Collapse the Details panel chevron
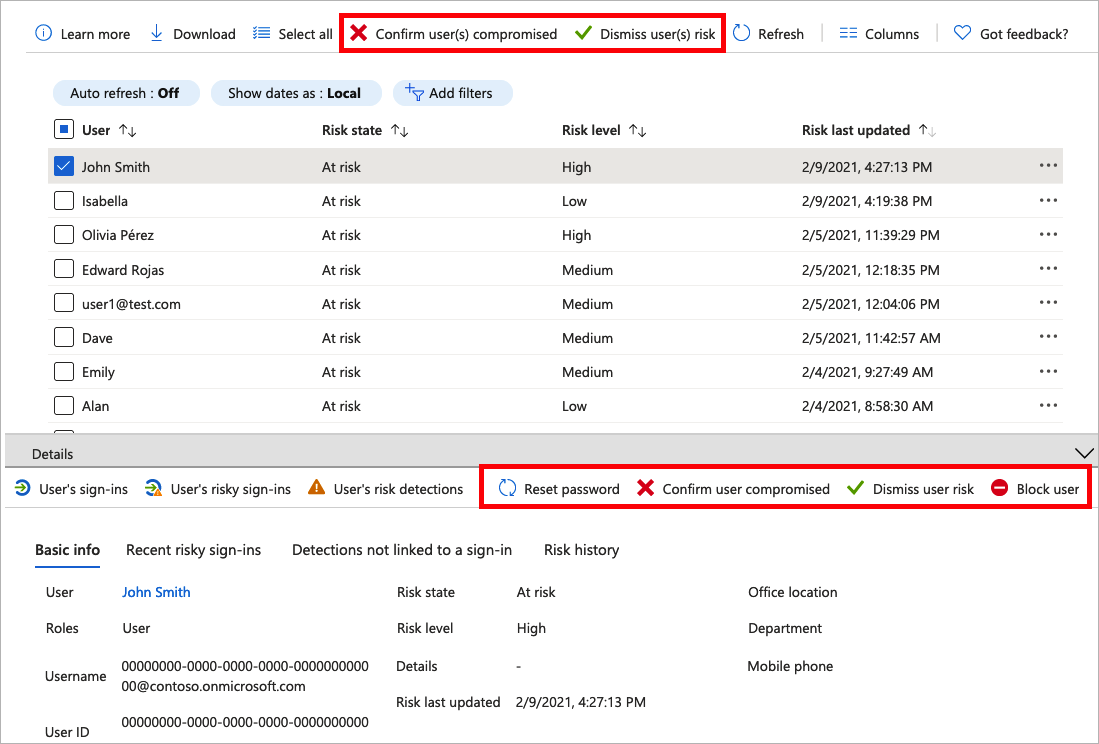This screenshot has height=744, width=1099. (1084, 453)
